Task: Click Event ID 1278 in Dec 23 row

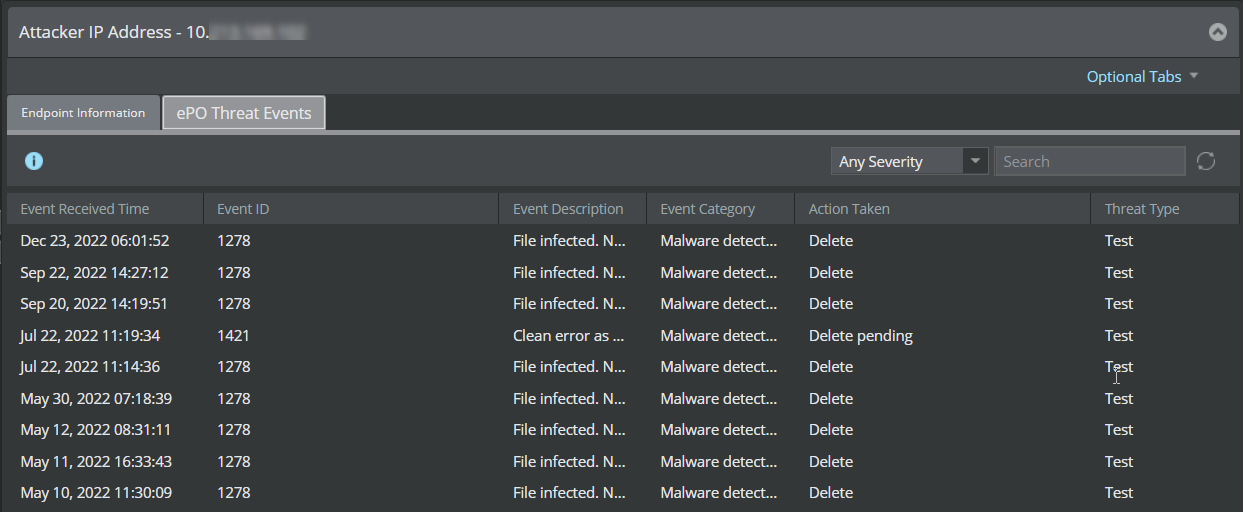Action: (x=233, y=241)
